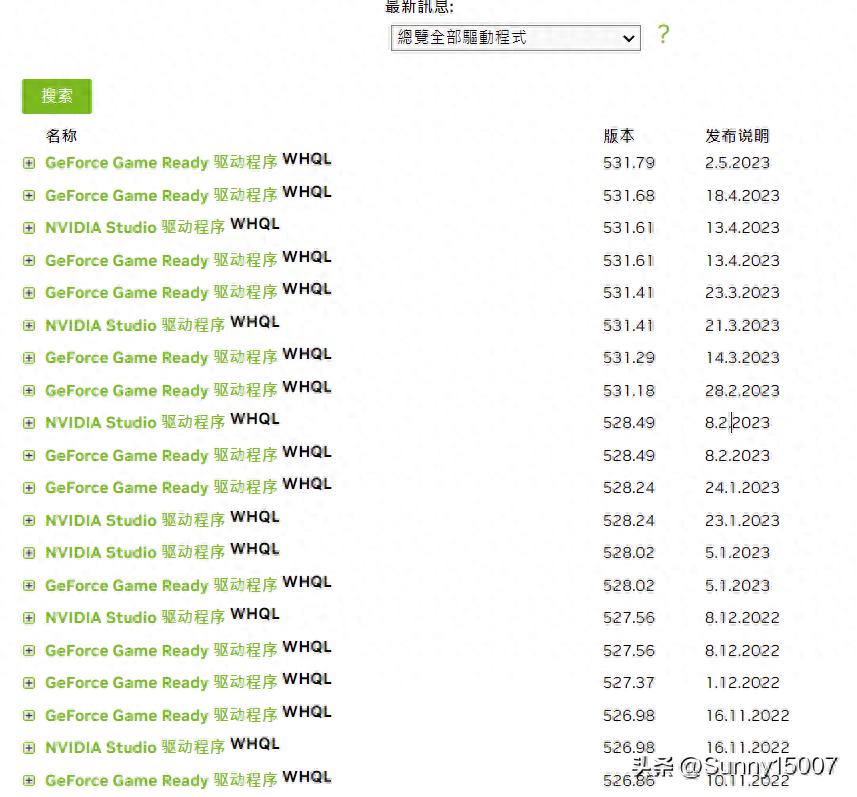Expand the GeForce Game Ready 527.56 row

coord(29,651)
